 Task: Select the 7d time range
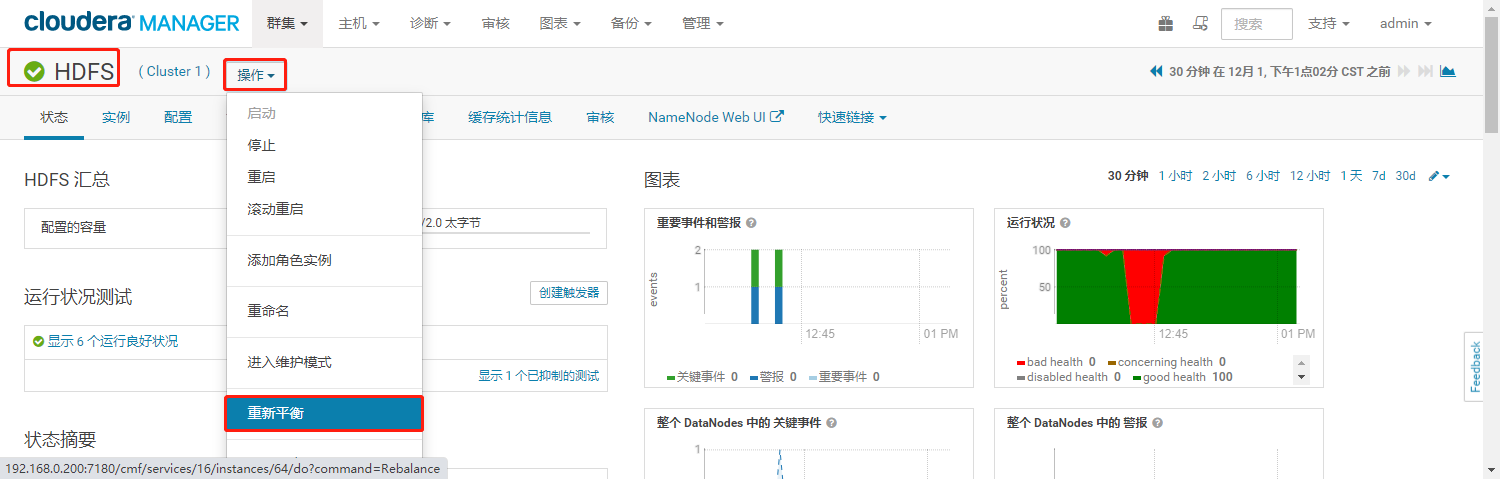click(x=1378, y=176)
